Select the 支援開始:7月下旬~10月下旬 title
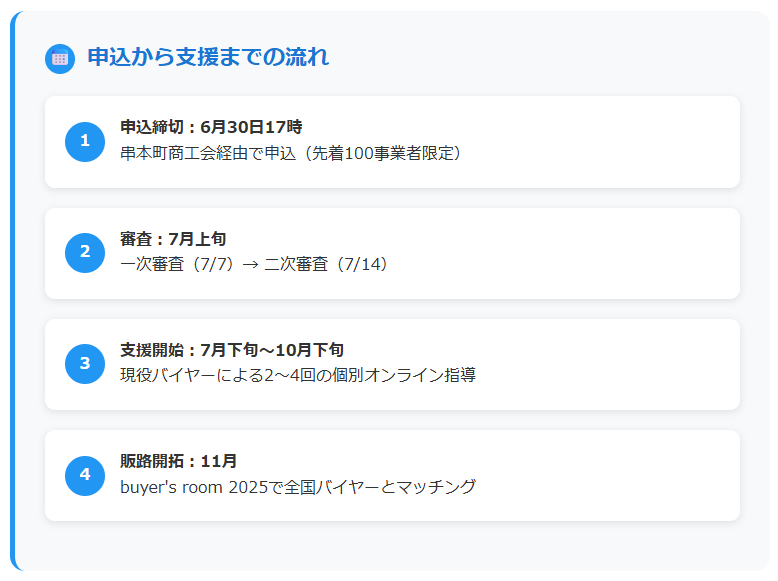 (232, 350)
